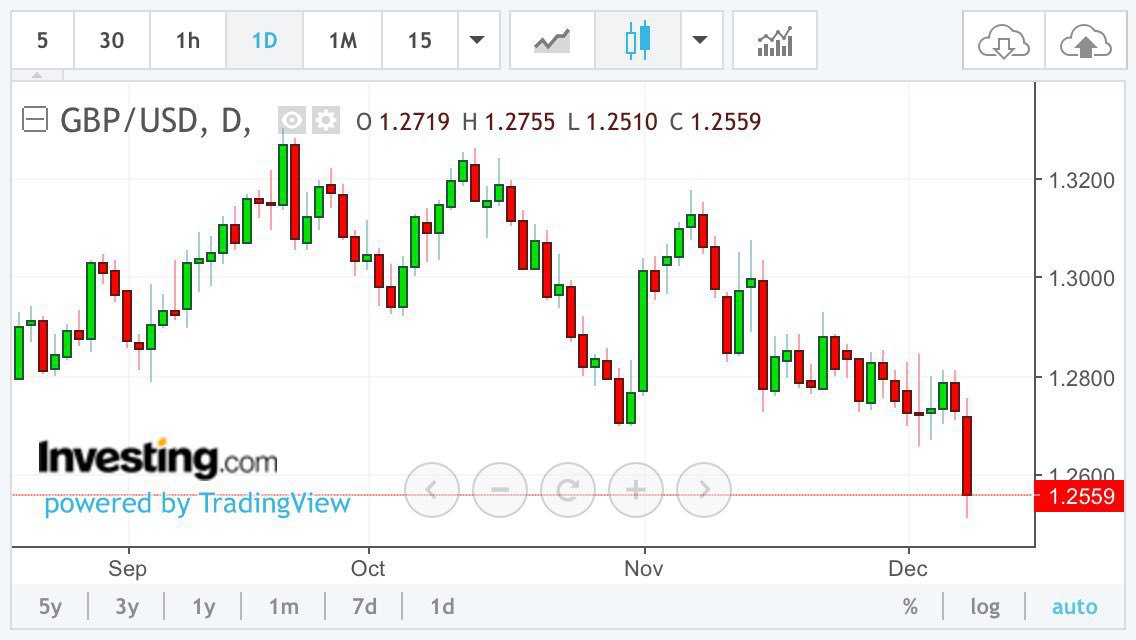The width and height of the screenshot is (1136, 640).
Task: Open the chart style dropdown arrow
Action: (700, 41)
